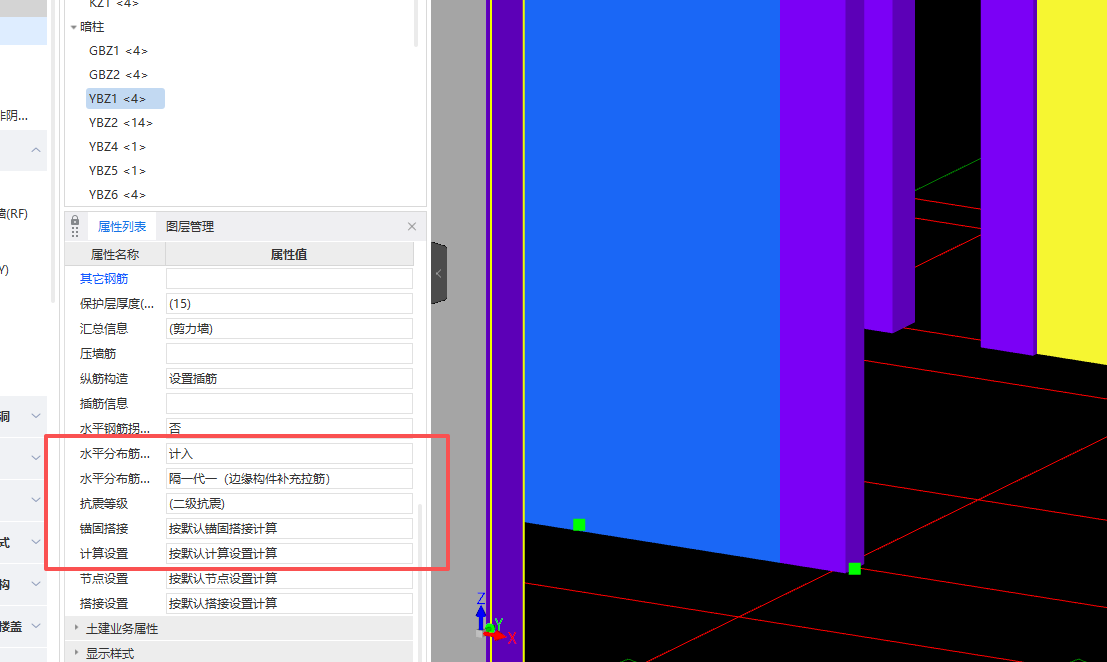The height and width of the screenshot is (662, 1107).
Task: Edit 保护层厚度 value (15)
Action: (x=289, y=303)
